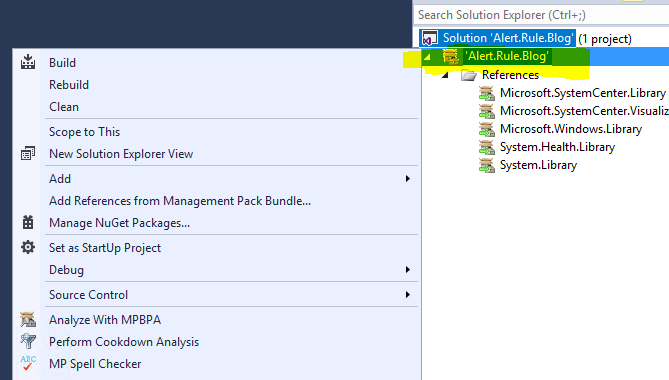Open the Source Control submenu arrow
669x380 pixels.
[407, 295]
